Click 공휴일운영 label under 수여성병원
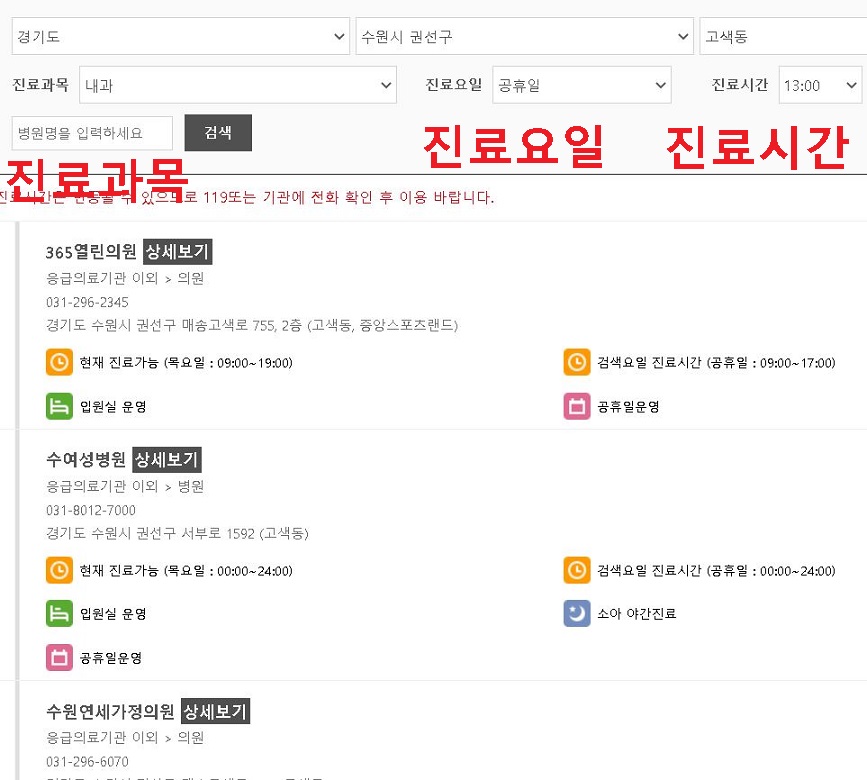Image resolution: width=867 pixels, height=780 pixels. (x=111, y=658)
